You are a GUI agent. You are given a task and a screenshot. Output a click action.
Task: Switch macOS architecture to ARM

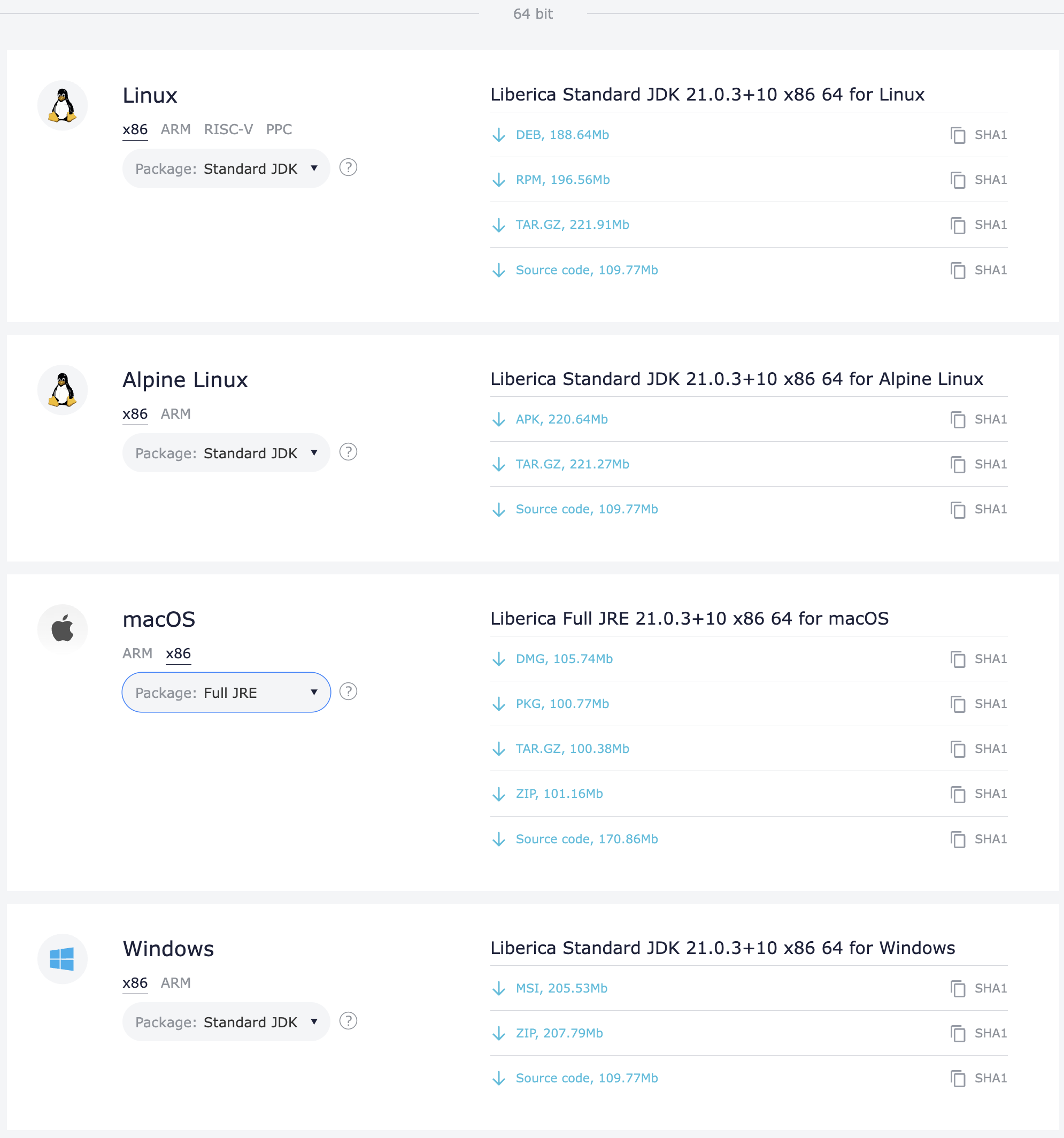pyautogui.click(x=137, y=653)
